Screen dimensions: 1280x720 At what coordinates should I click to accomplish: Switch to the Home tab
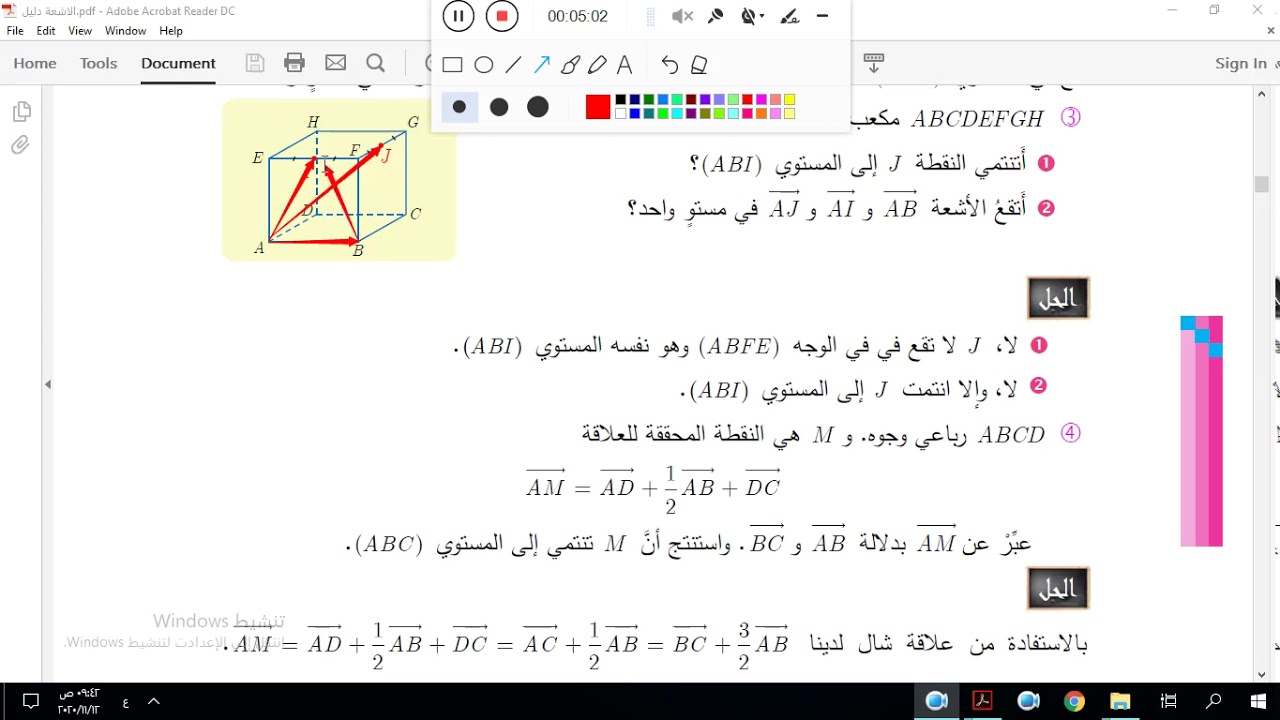click(x=35, y=63)
